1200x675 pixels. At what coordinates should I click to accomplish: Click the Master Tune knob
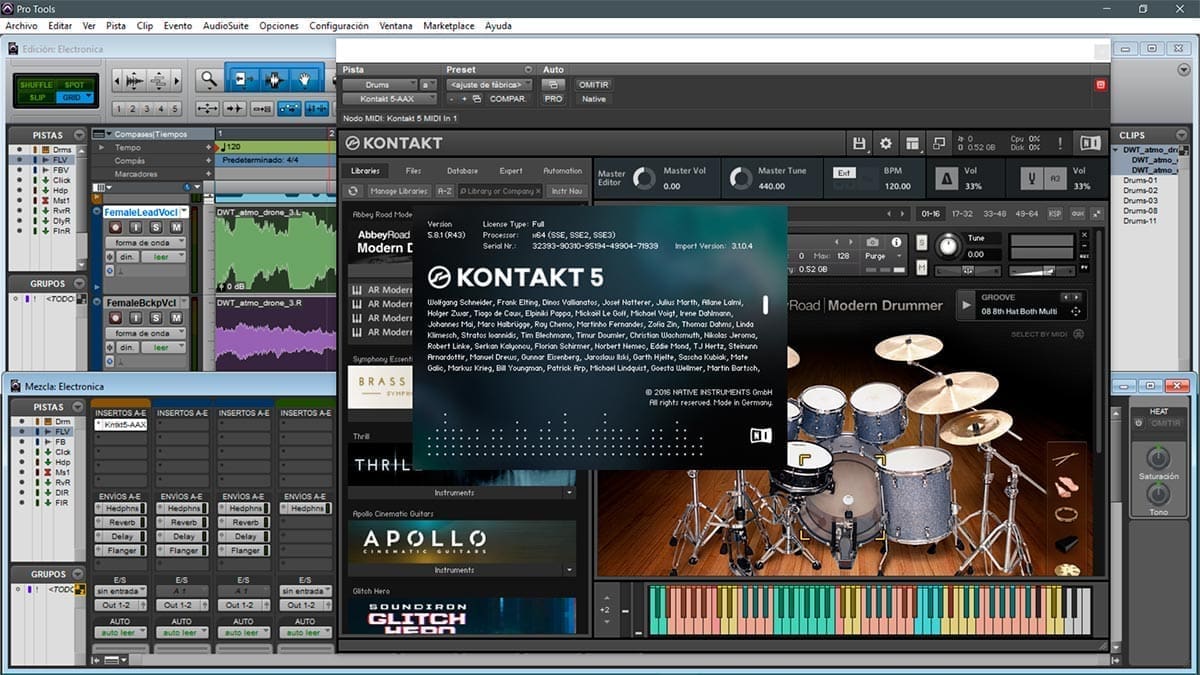[x=740, y=178]
